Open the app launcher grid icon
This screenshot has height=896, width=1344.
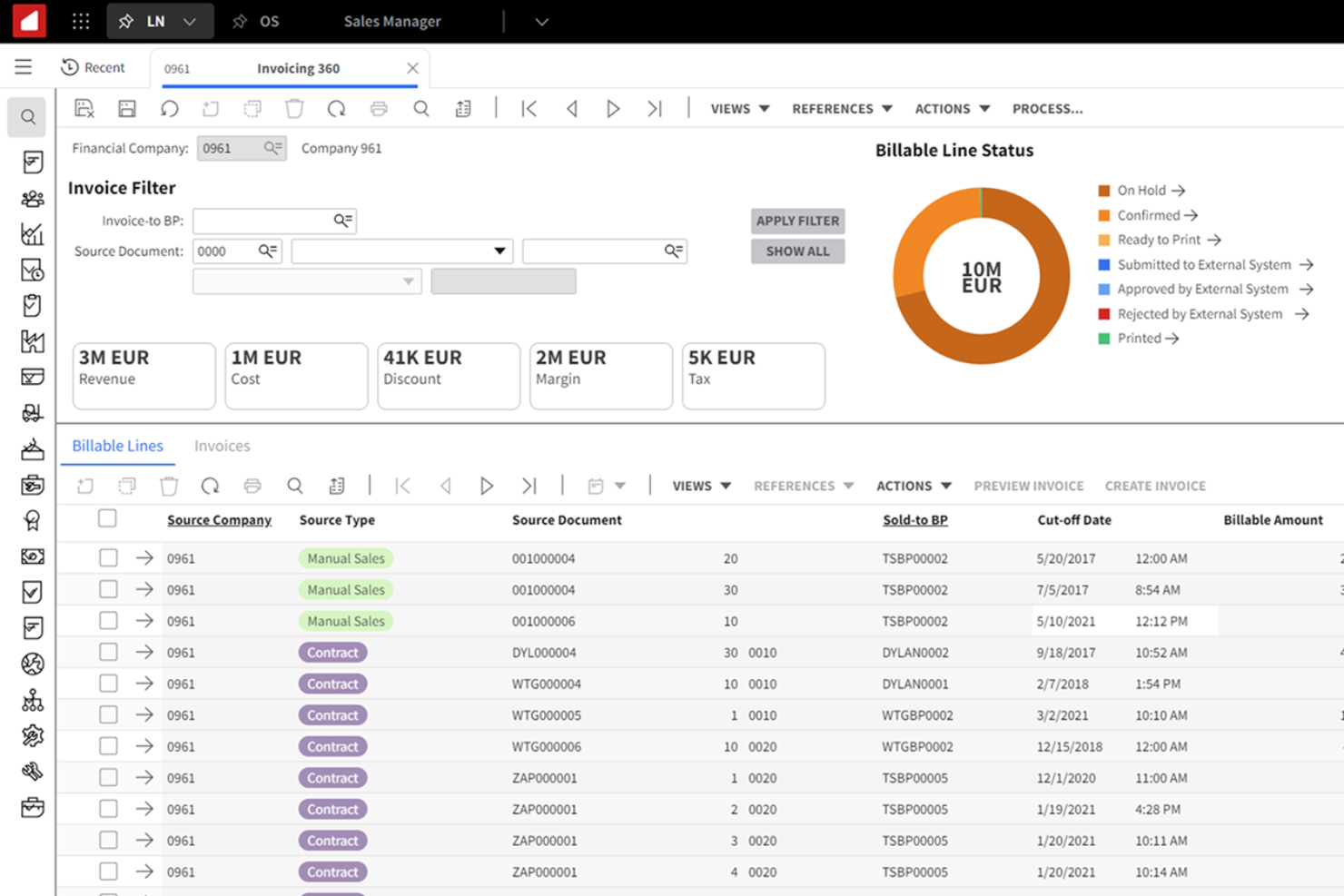[81, 21]
